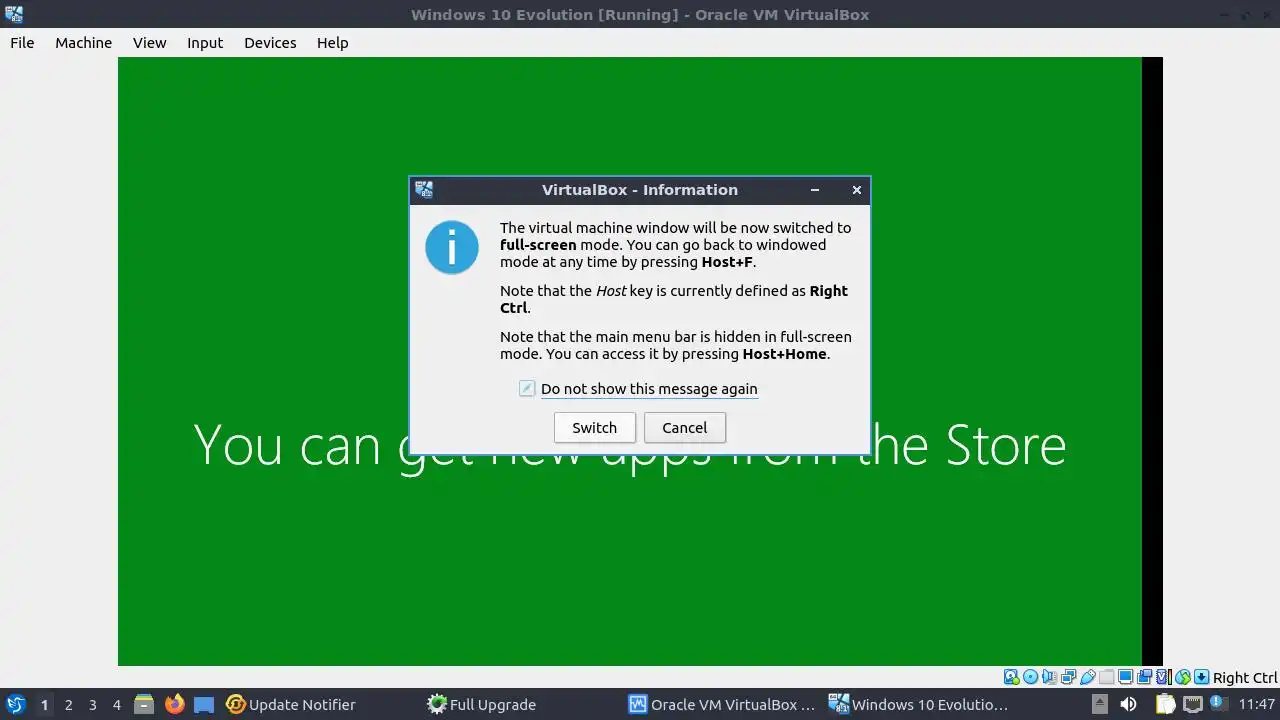1280x720 pixels.
Task: Click the 11:47 panel clock
Action: 1256,704
